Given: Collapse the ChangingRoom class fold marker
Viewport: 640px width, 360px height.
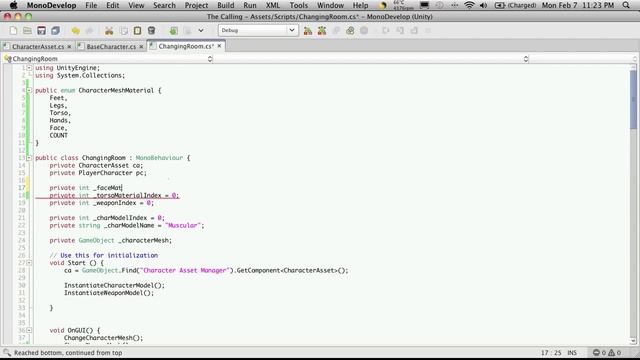Looking at the screenshot, I should point(29,158).
